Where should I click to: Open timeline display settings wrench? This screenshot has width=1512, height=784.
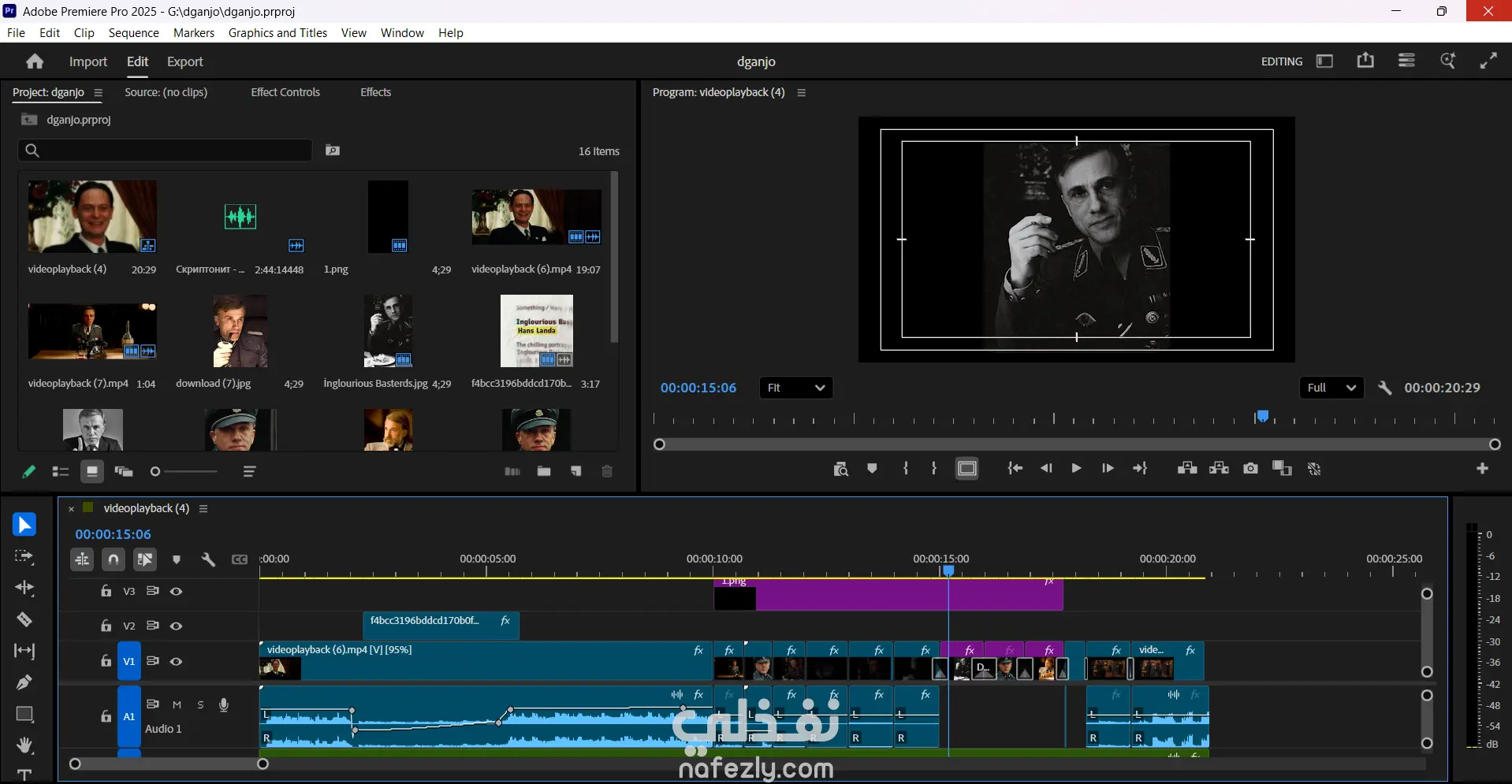point(208,559)
